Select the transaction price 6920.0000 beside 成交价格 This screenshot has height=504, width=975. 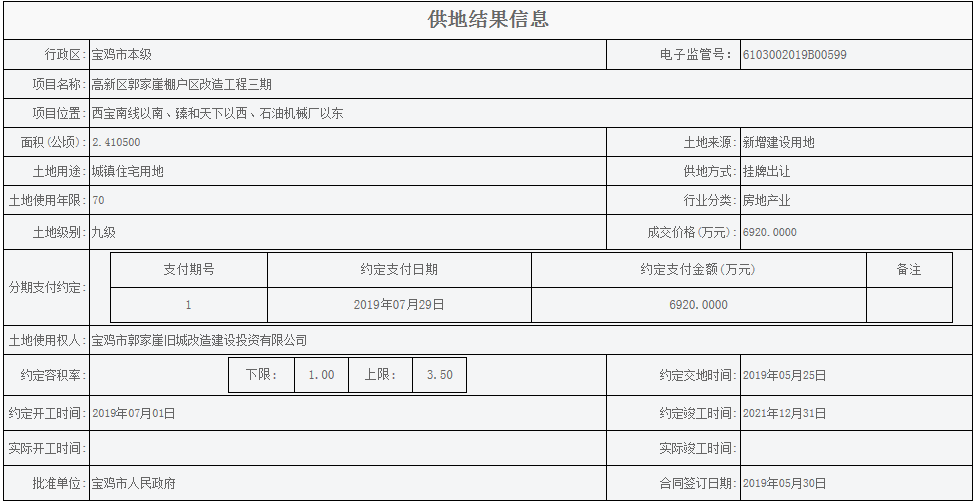coord(770,233)
